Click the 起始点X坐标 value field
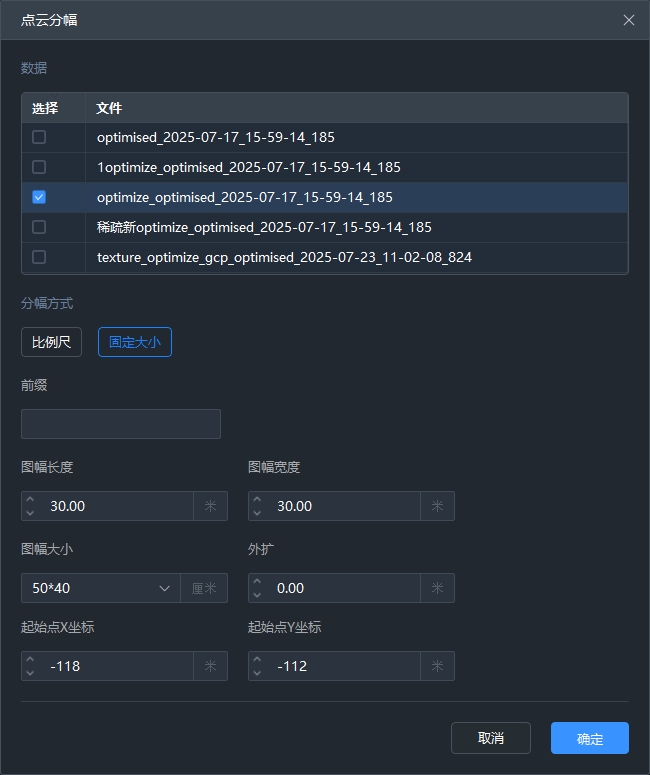Image resolution: width=650 pixels, height=775 pixels. coord(116,666)
